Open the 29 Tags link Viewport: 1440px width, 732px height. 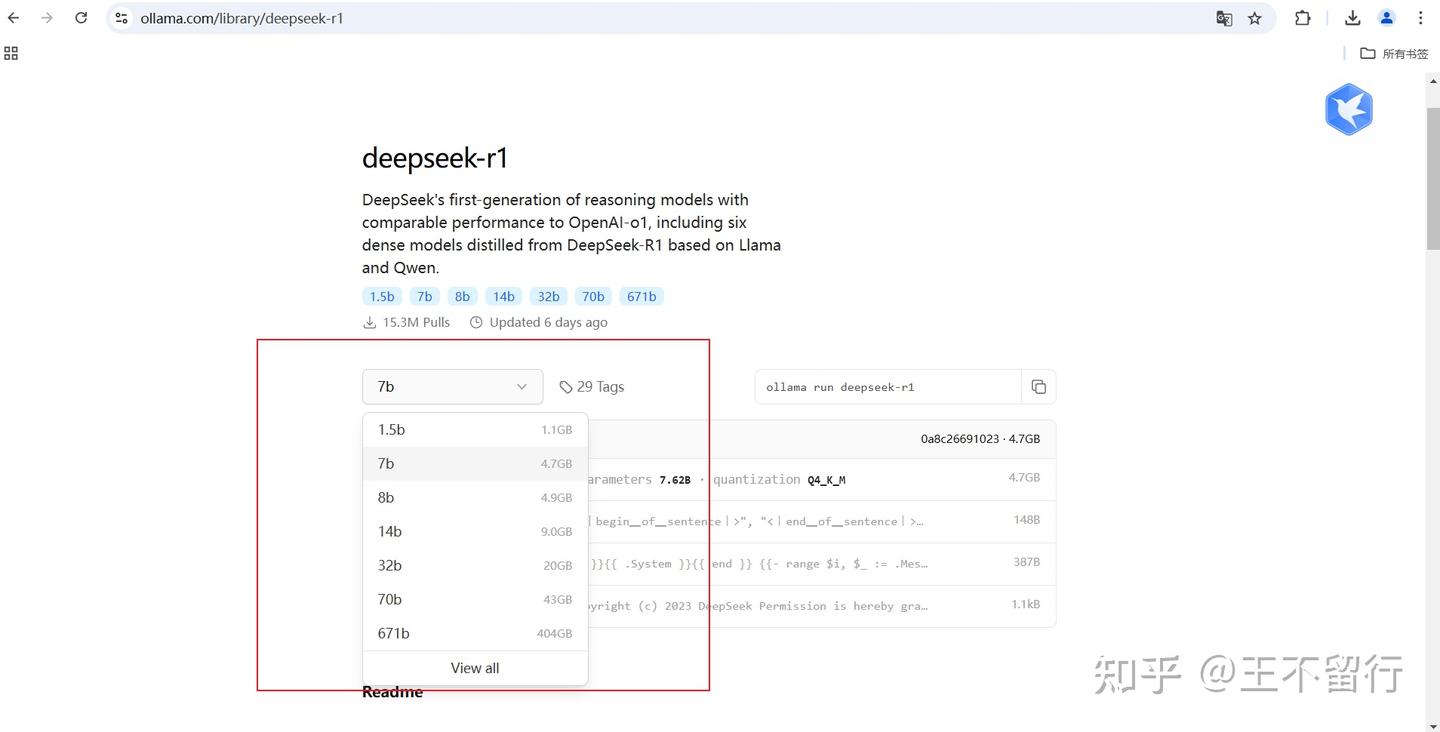pos(591,386)
